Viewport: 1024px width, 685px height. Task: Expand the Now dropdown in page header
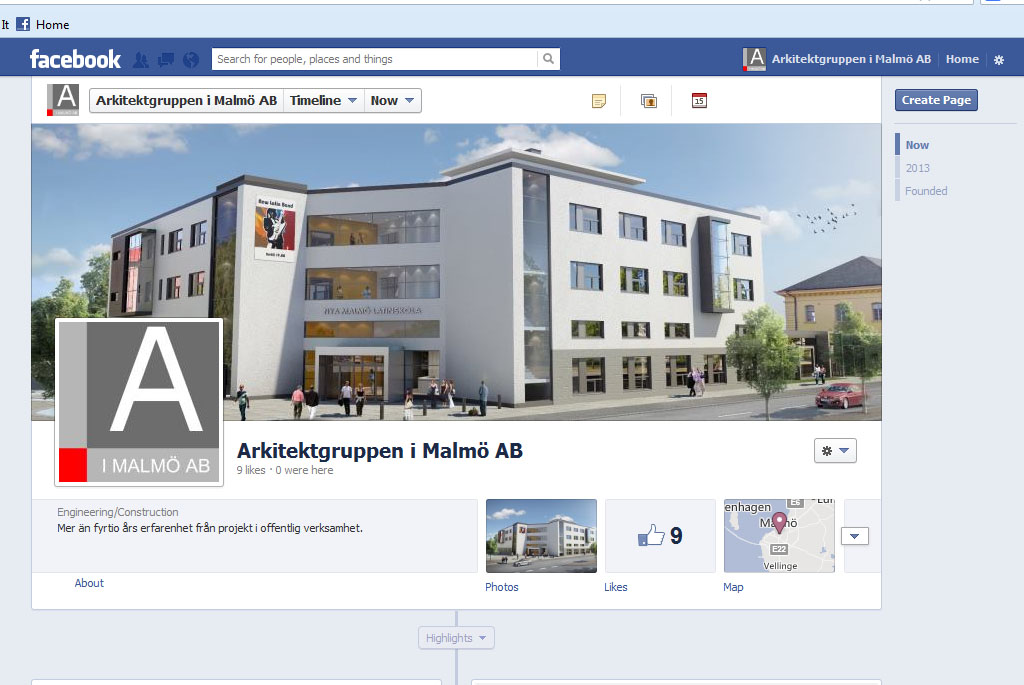(x=392, y=100)
